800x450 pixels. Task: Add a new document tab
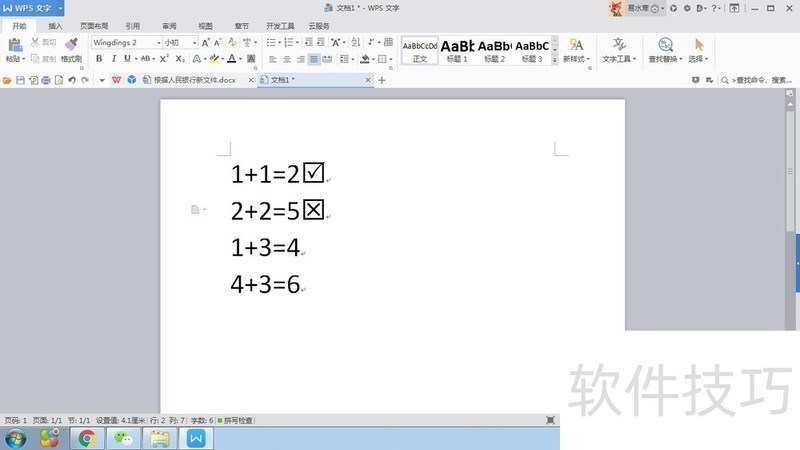[382, 80]
